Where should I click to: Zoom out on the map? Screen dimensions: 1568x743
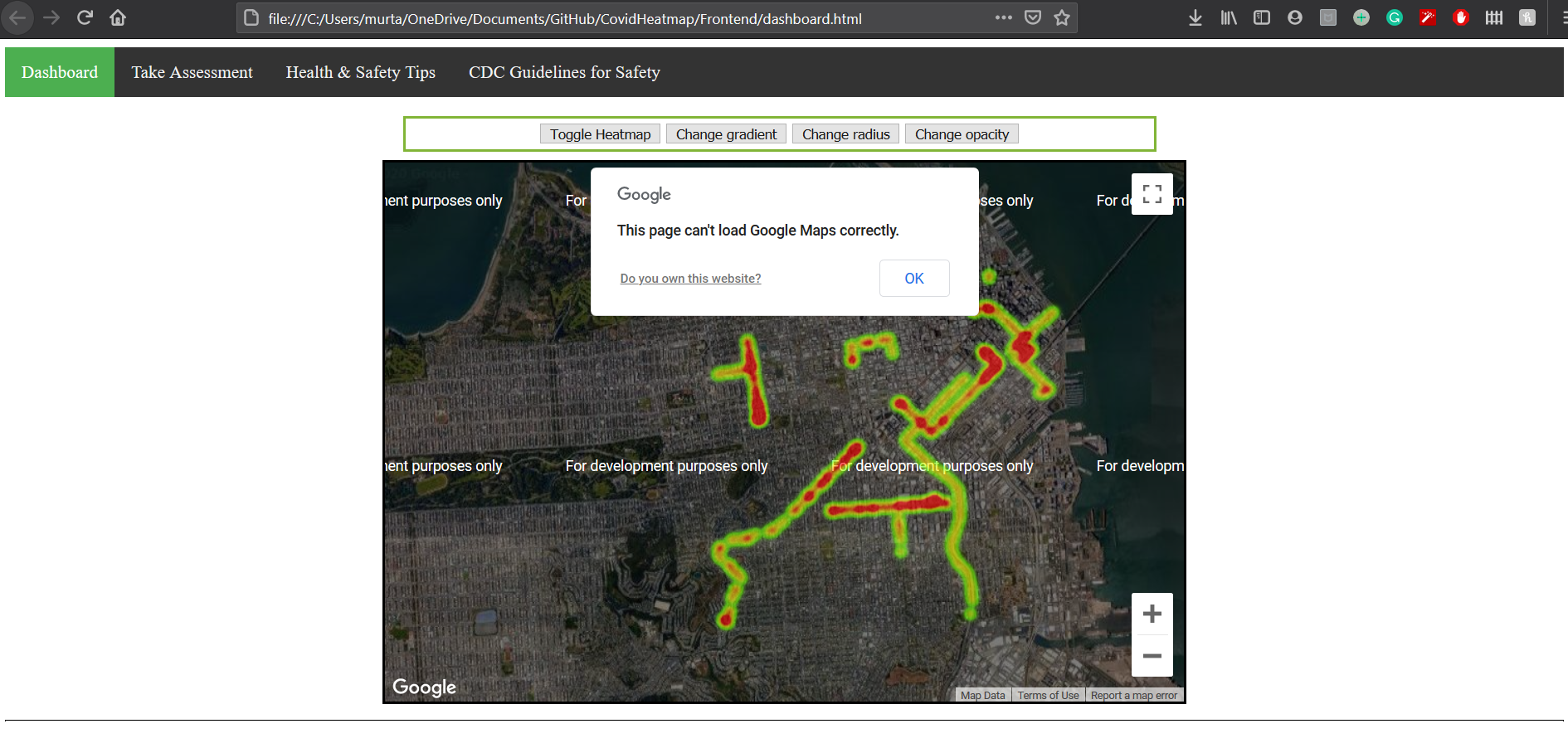pos(1152,656)
